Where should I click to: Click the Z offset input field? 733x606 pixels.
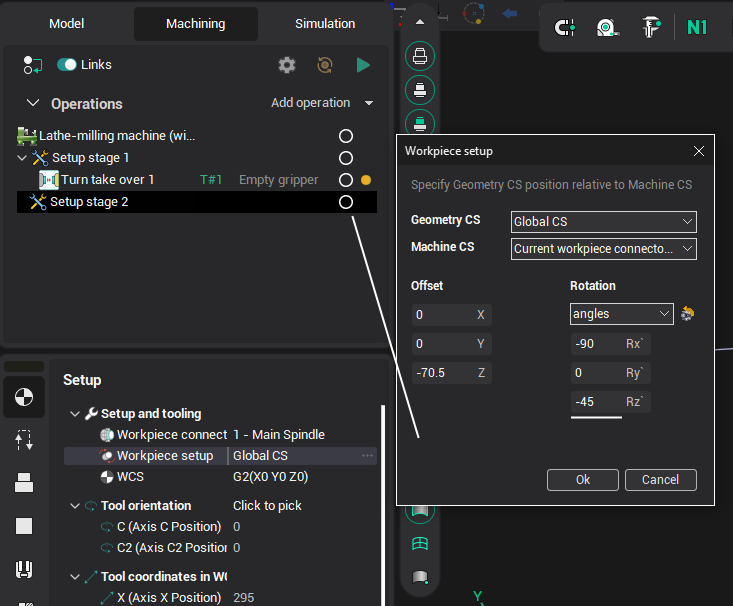pos(442,373)
